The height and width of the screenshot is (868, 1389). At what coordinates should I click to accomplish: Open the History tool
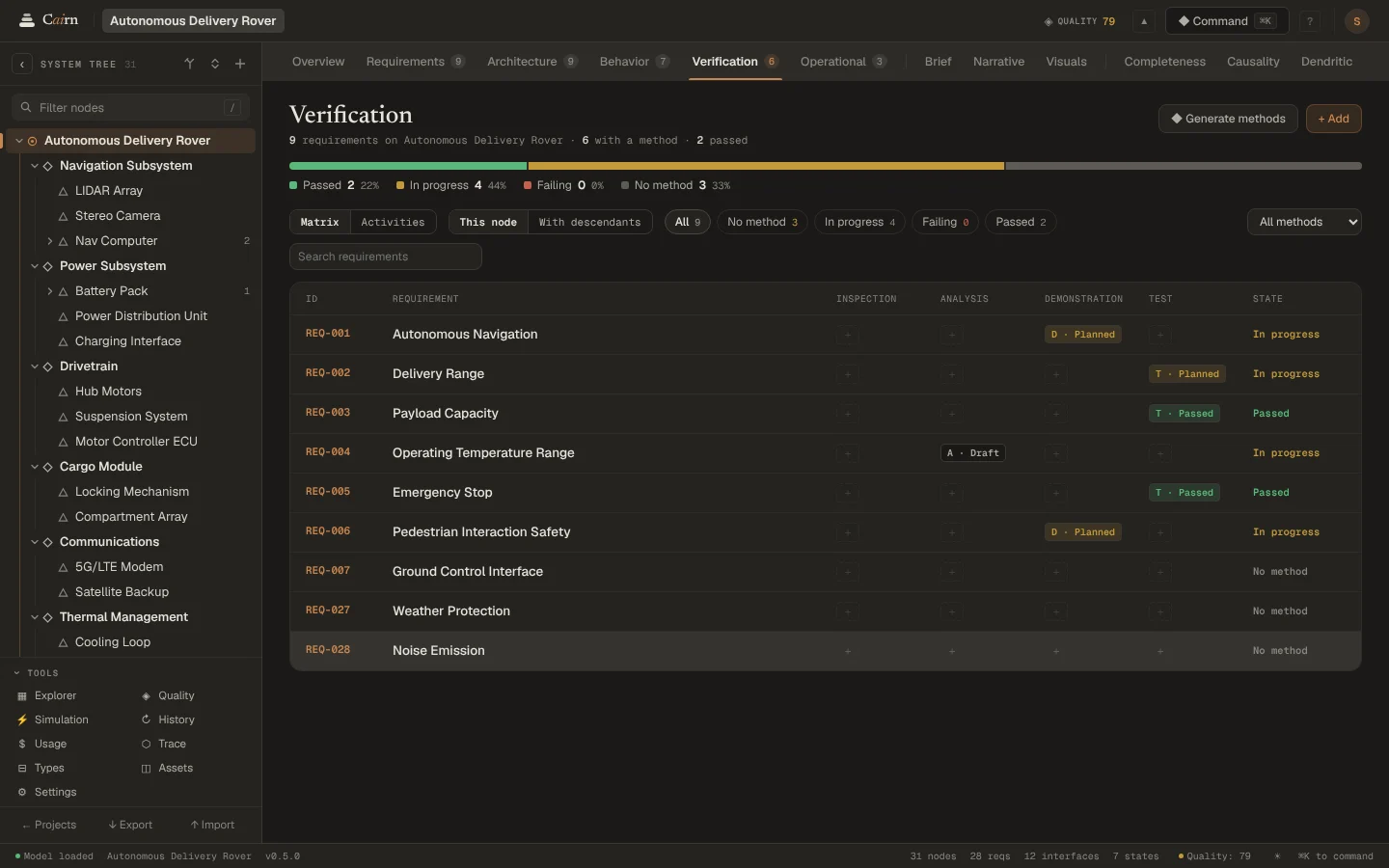point(167,719)
